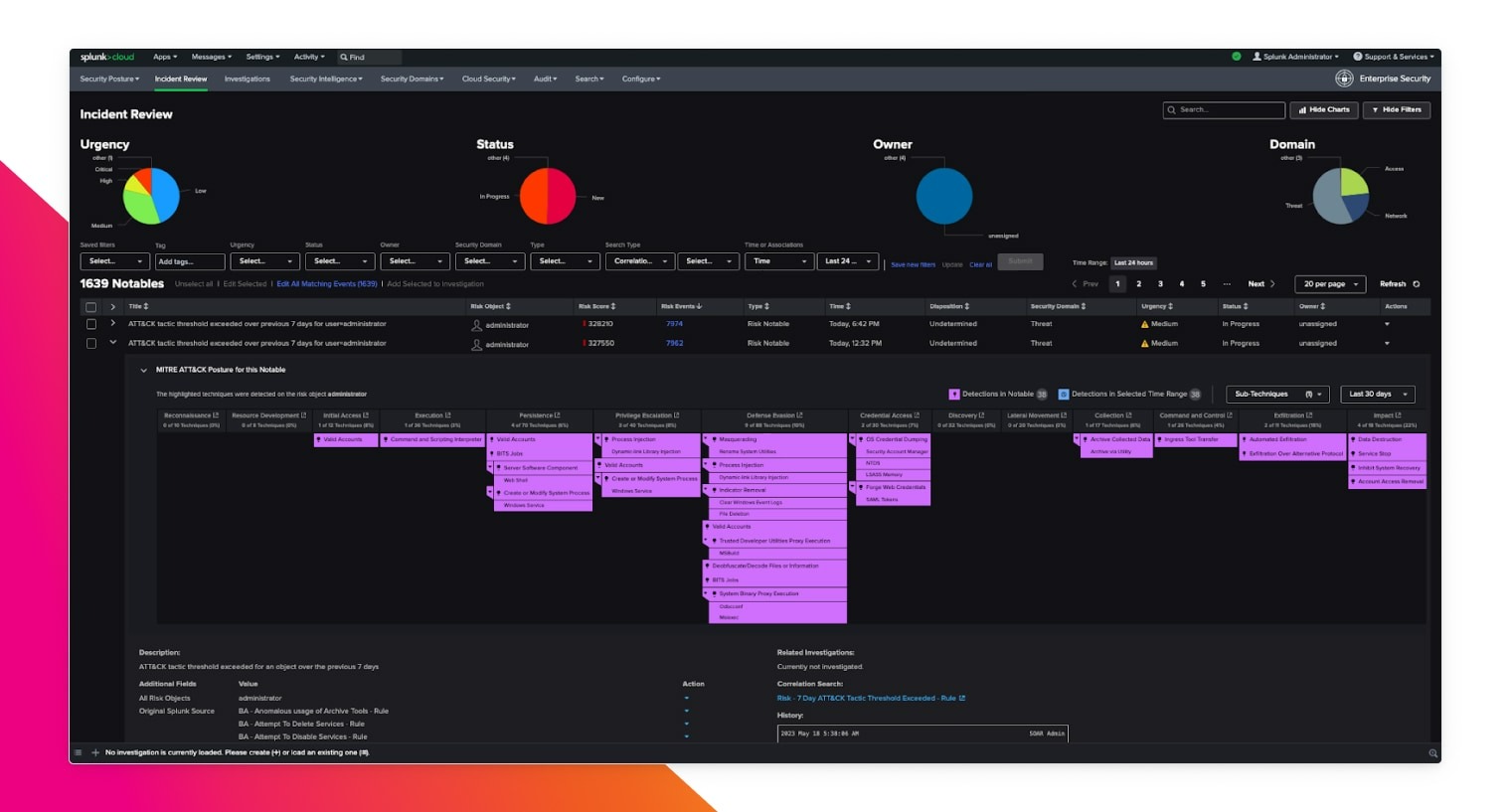Open Initial Access external link icon

pyautogui.click(x=366, y=415)
